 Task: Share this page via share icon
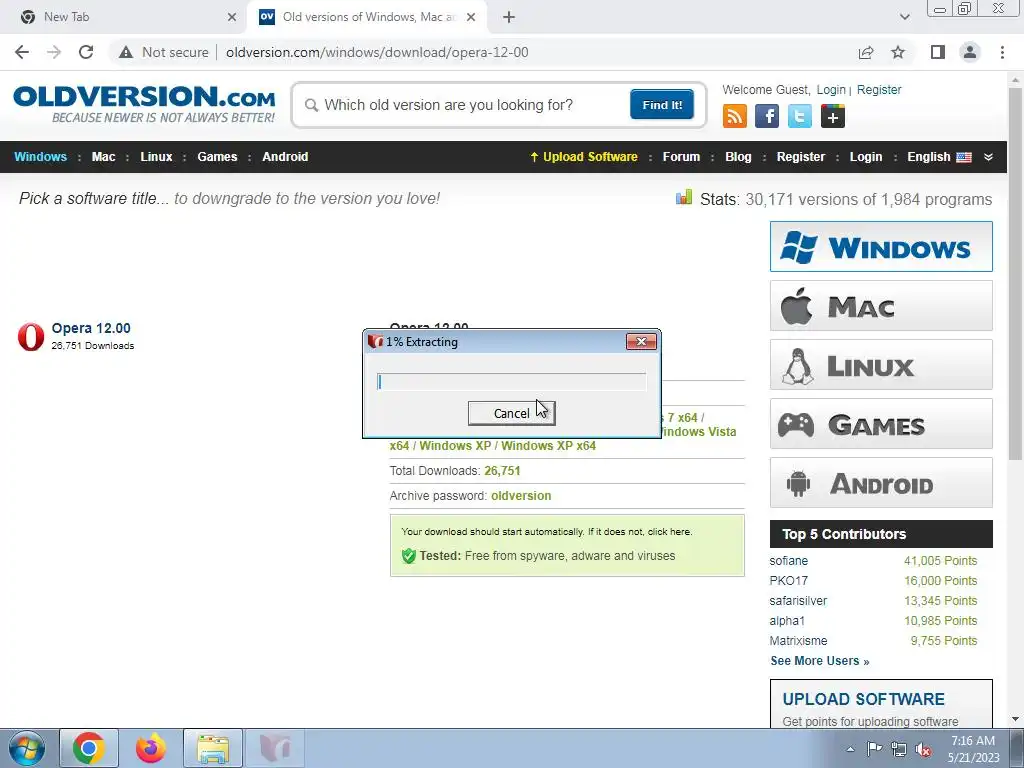tap(866, 52)
